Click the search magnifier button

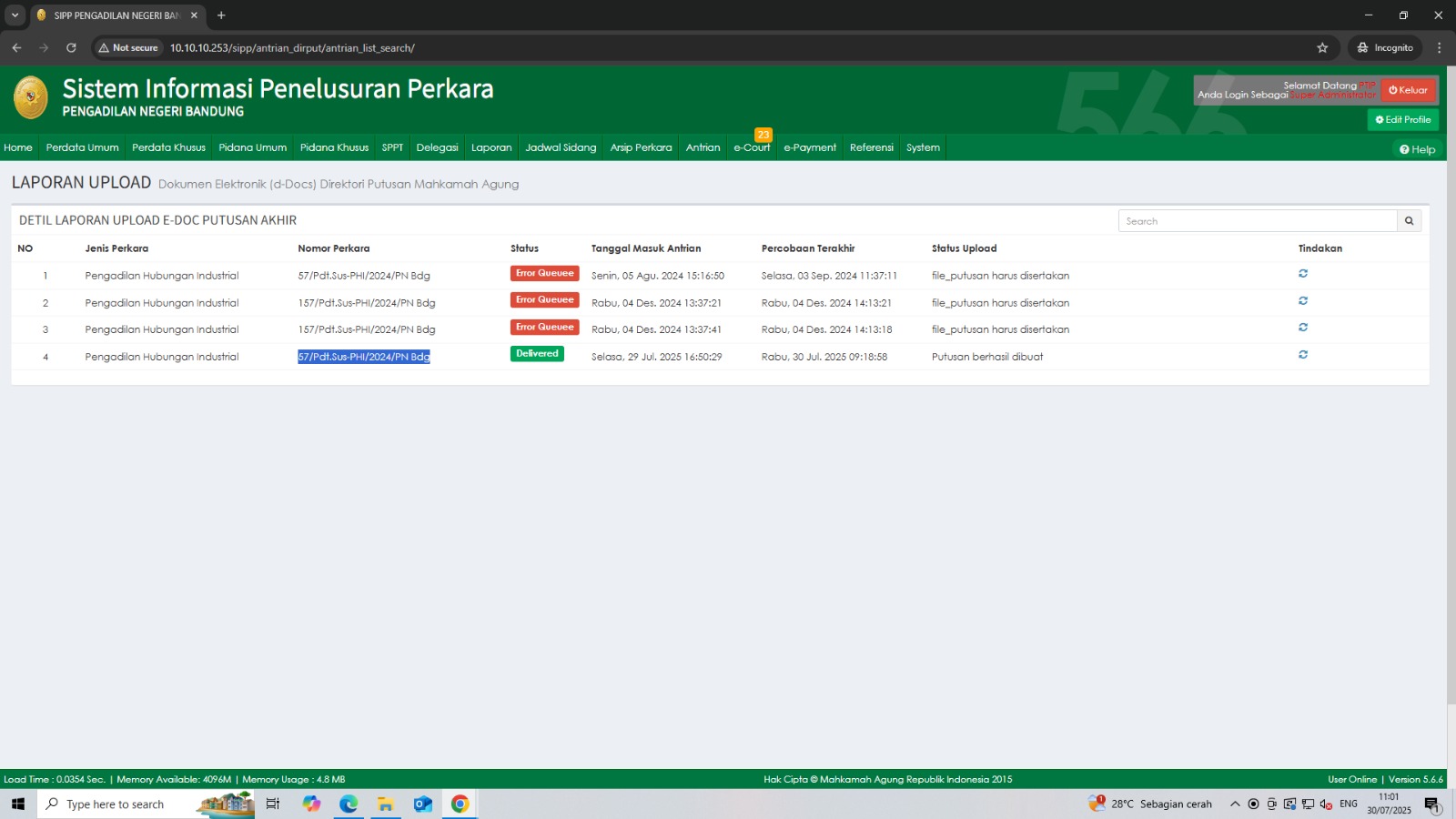[1409, 221]
